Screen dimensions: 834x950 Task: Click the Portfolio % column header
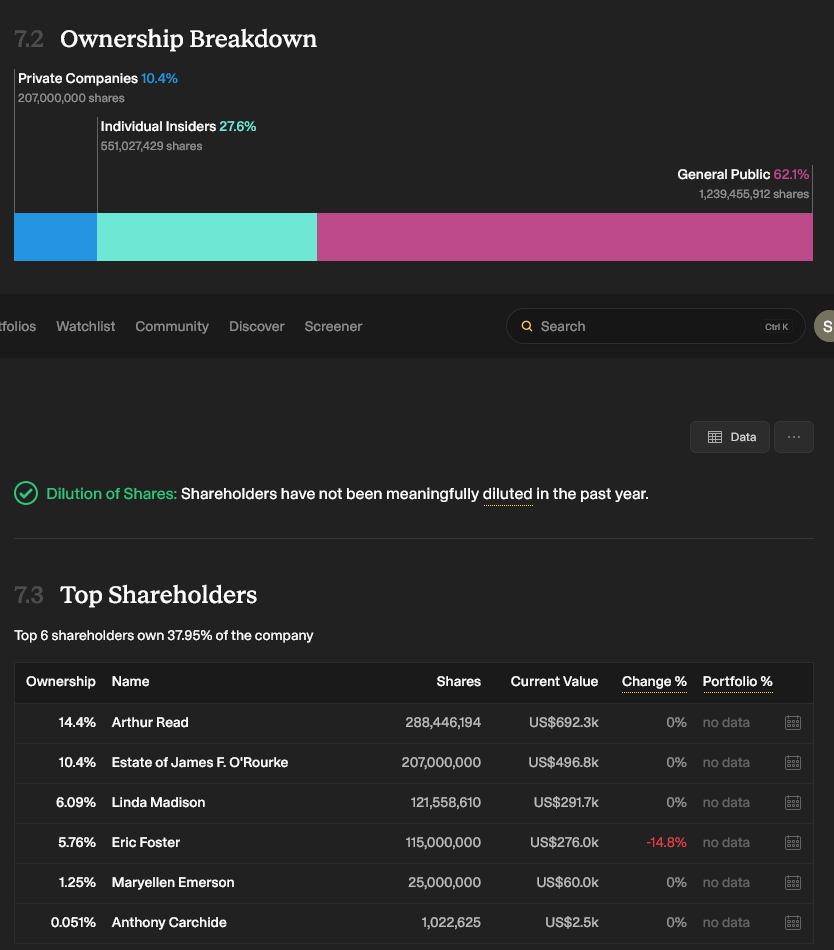(737, 682)
